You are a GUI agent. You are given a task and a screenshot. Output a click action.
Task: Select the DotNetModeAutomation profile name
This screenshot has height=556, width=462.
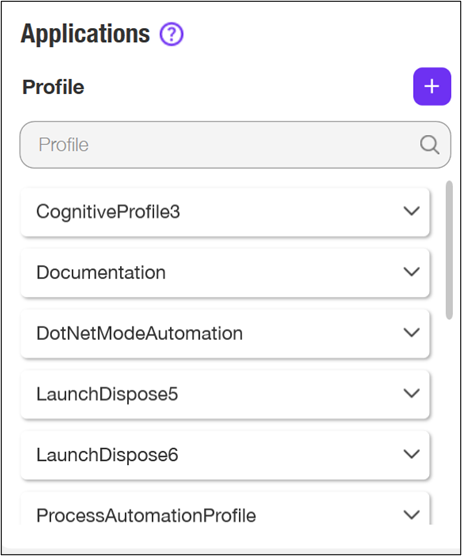[x=139, y=333]
